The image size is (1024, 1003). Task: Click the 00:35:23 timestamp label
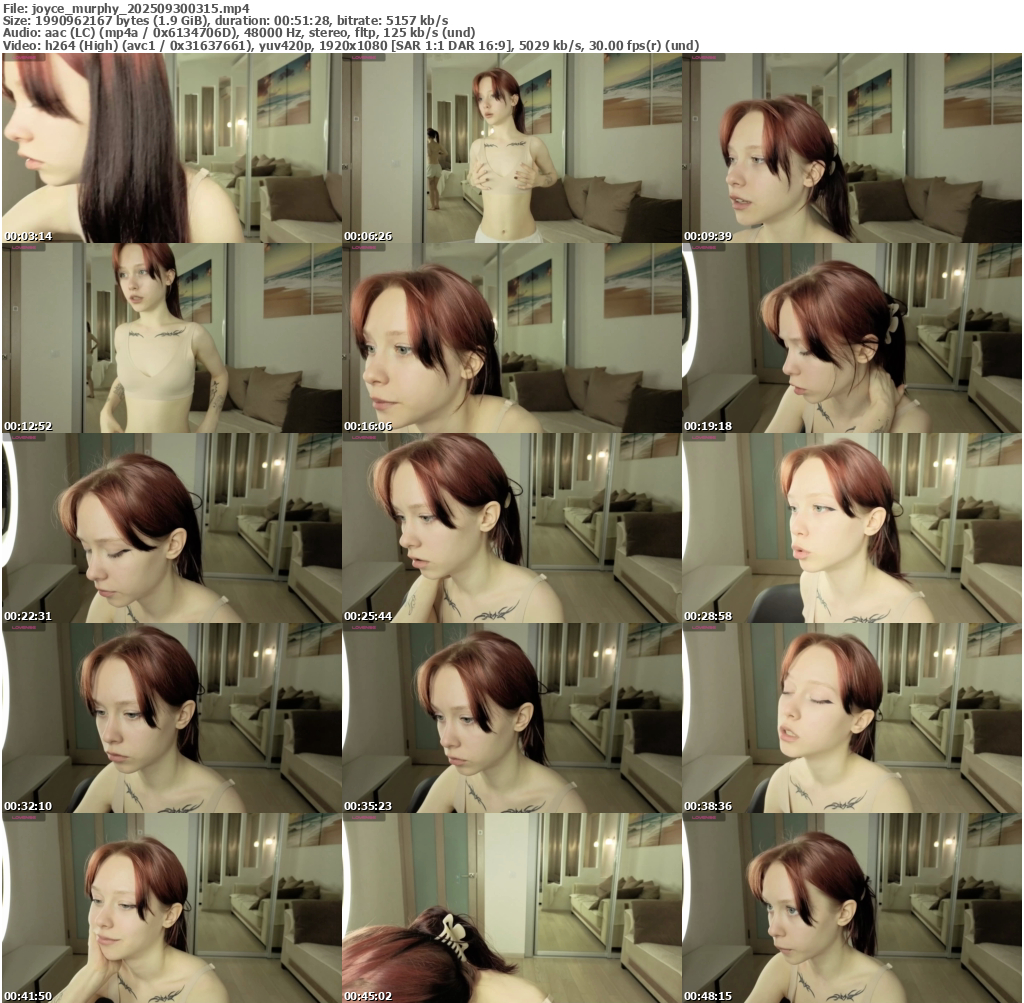coord(368,806)
